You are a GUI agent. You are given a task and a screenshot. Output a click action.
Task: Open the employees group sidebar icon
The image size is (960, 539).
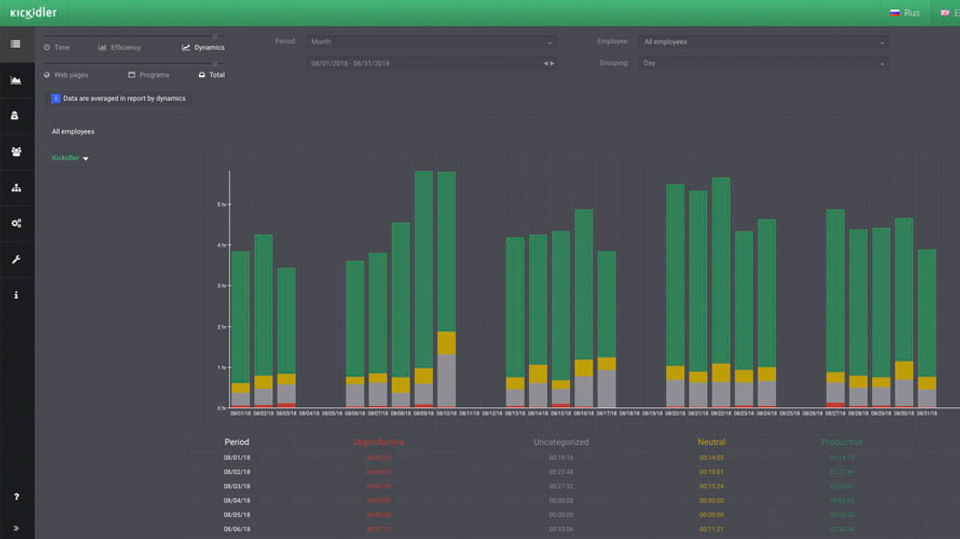[16, 152]
